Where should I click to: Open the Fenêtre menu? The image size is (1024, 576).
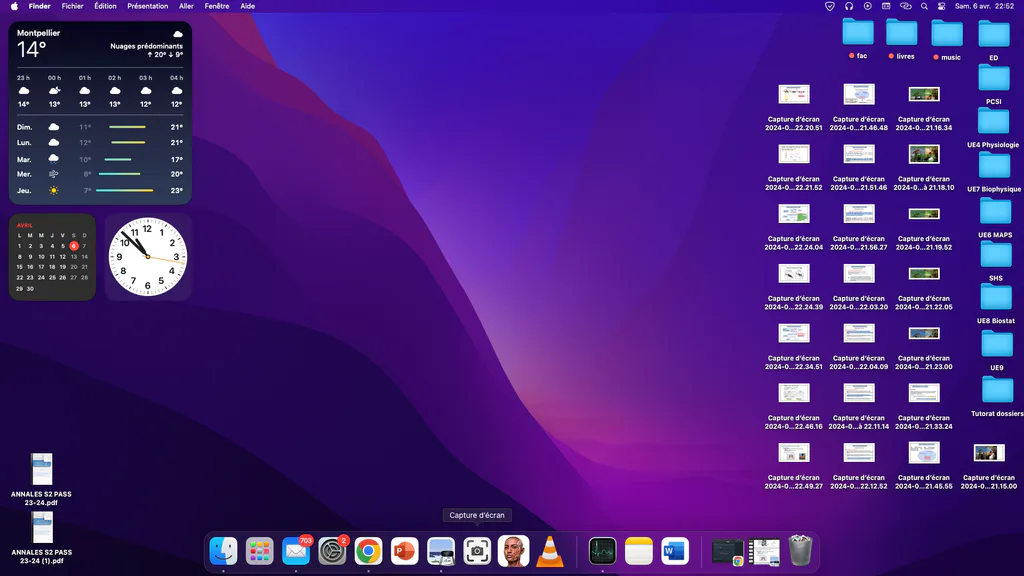pyautogui.click(x=217, y=7)
